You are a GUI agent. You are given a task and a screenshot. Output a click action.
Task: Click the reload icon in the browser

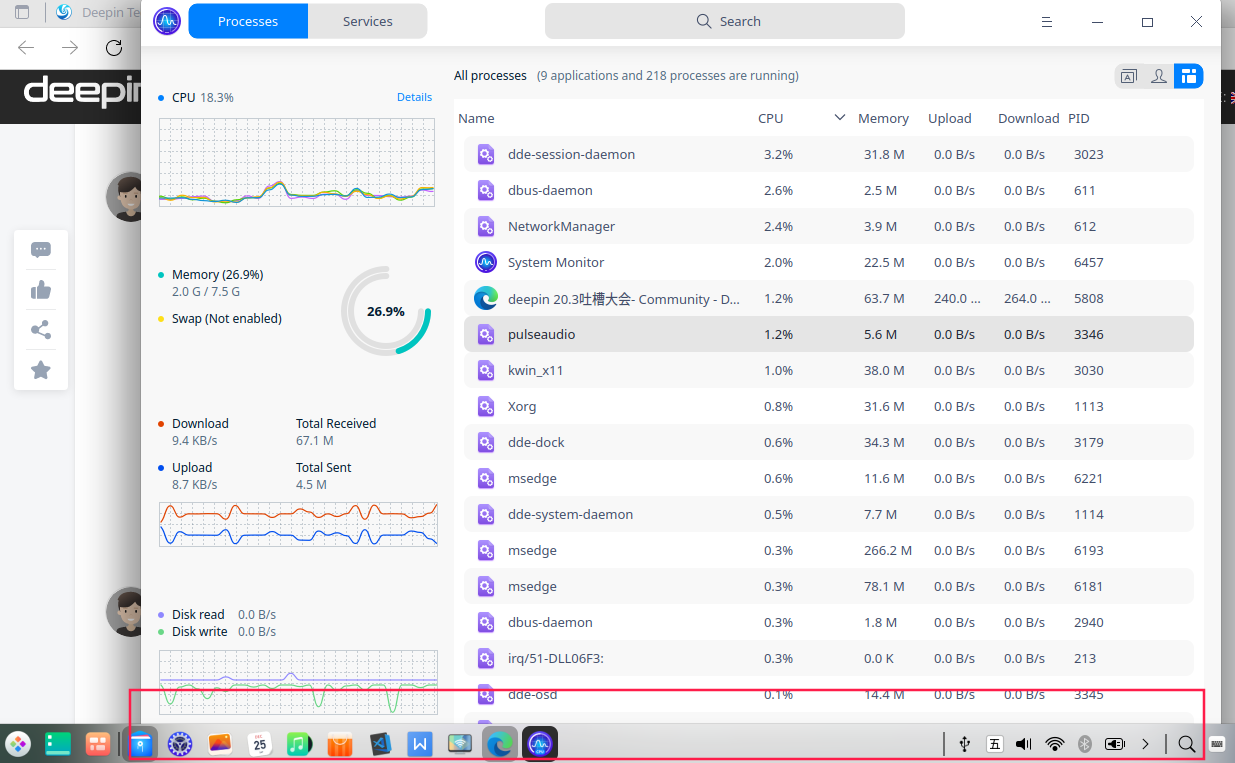coord(114,47)
